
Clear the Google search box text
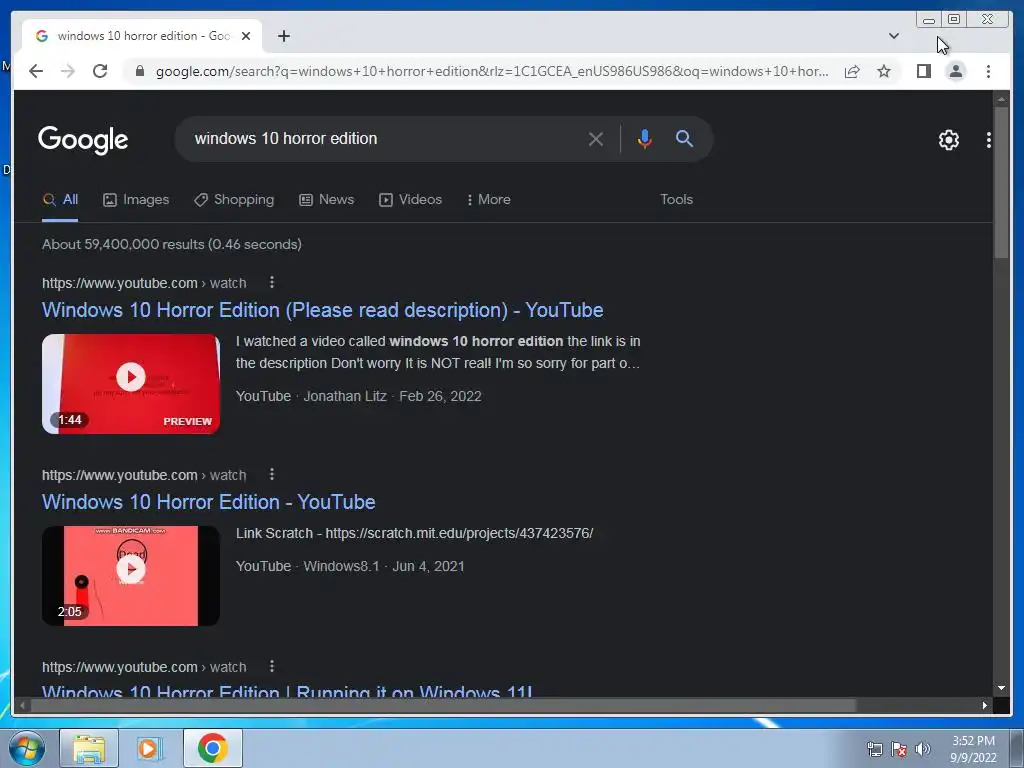point(595,138)
